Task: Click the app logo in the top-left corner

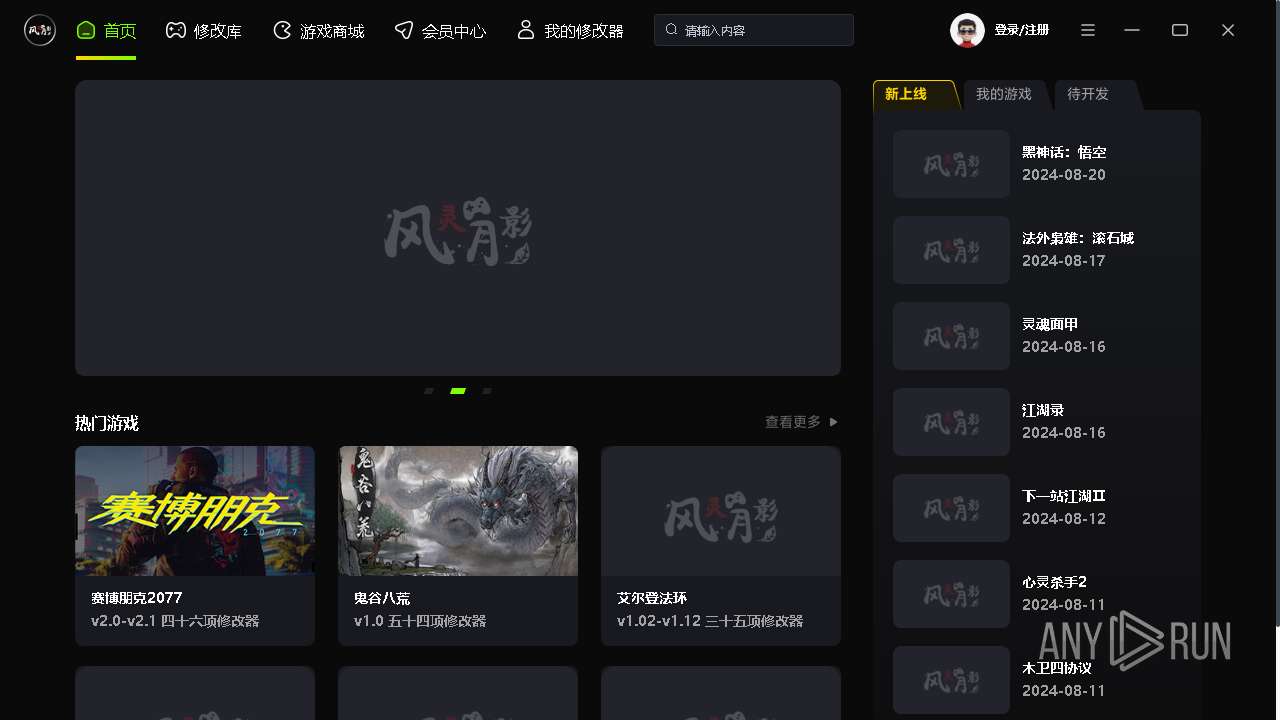Action: 40,30
